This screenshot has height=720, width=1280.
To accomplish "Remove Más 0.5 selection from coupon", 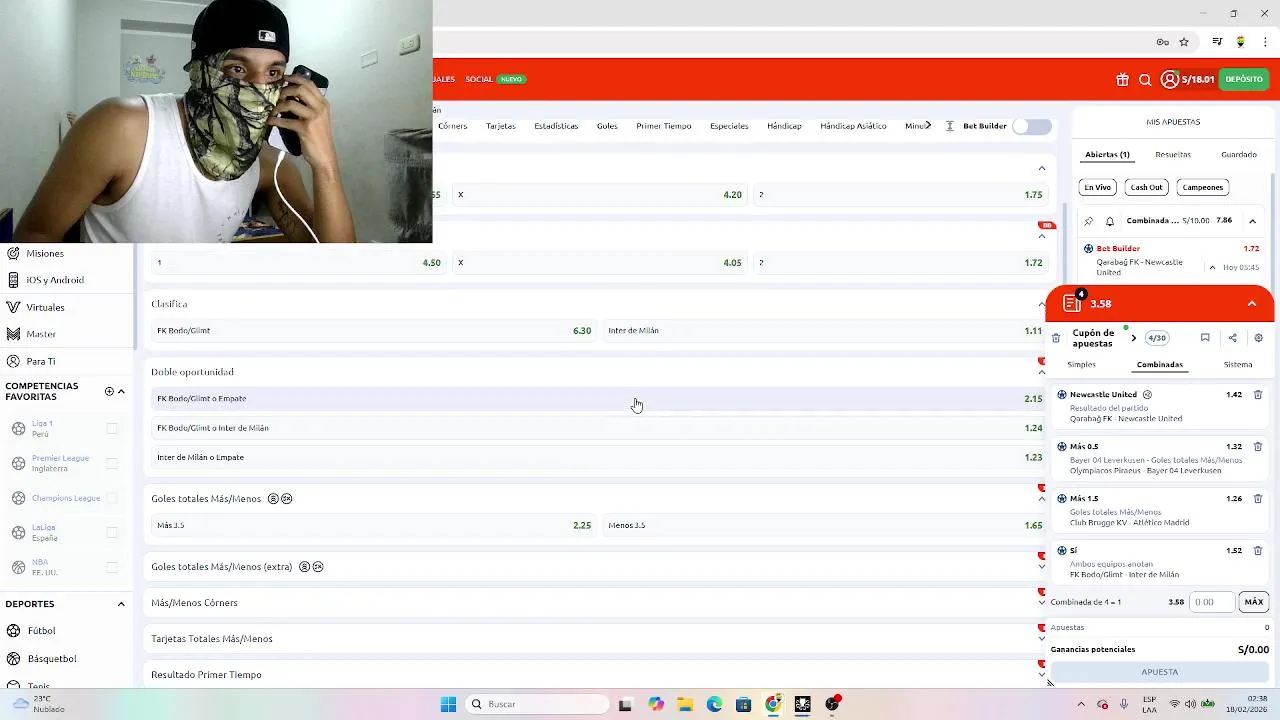I will coord(1258,447).
